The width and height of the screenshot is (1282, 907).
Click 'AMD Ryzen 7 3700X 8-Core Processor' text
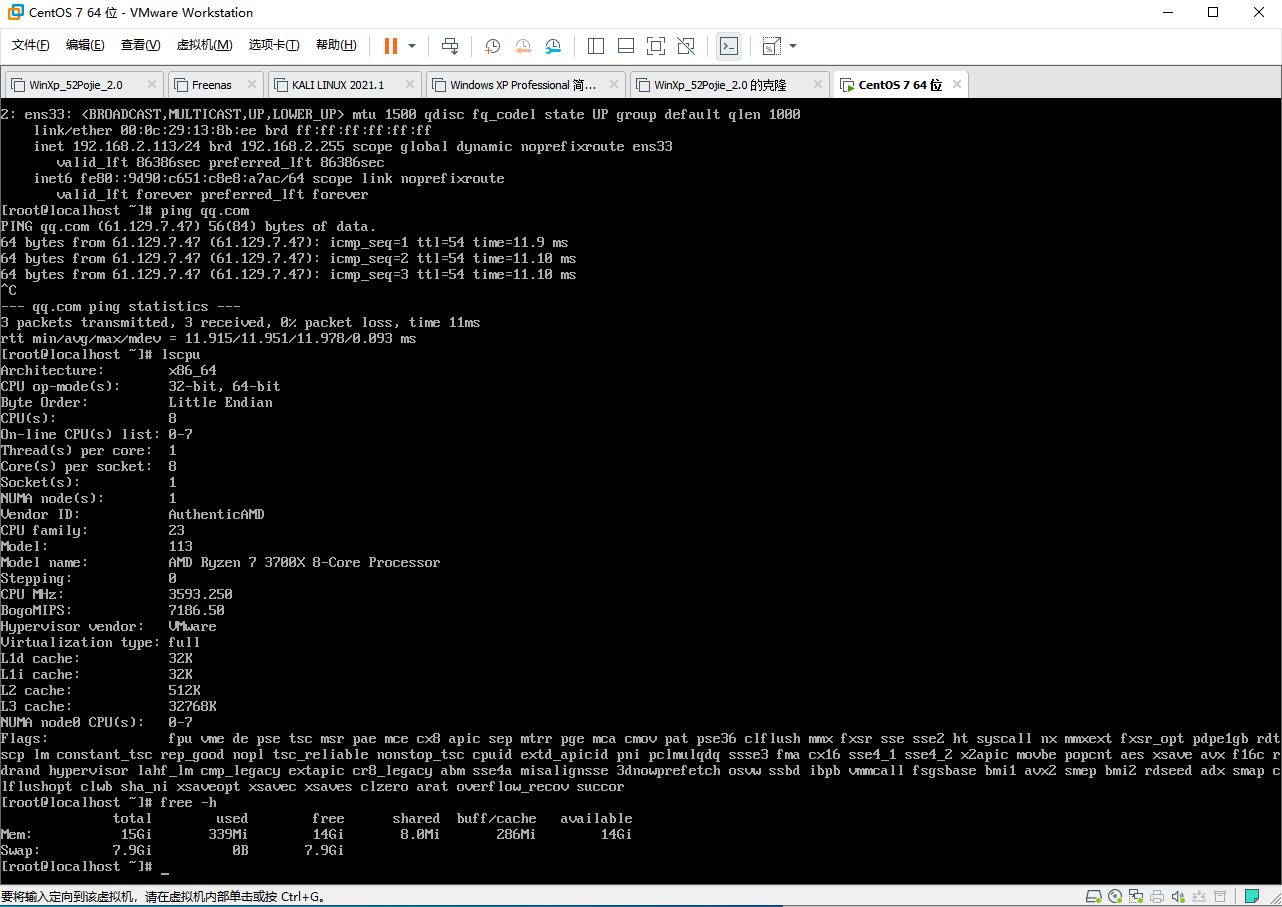(304, 563)
